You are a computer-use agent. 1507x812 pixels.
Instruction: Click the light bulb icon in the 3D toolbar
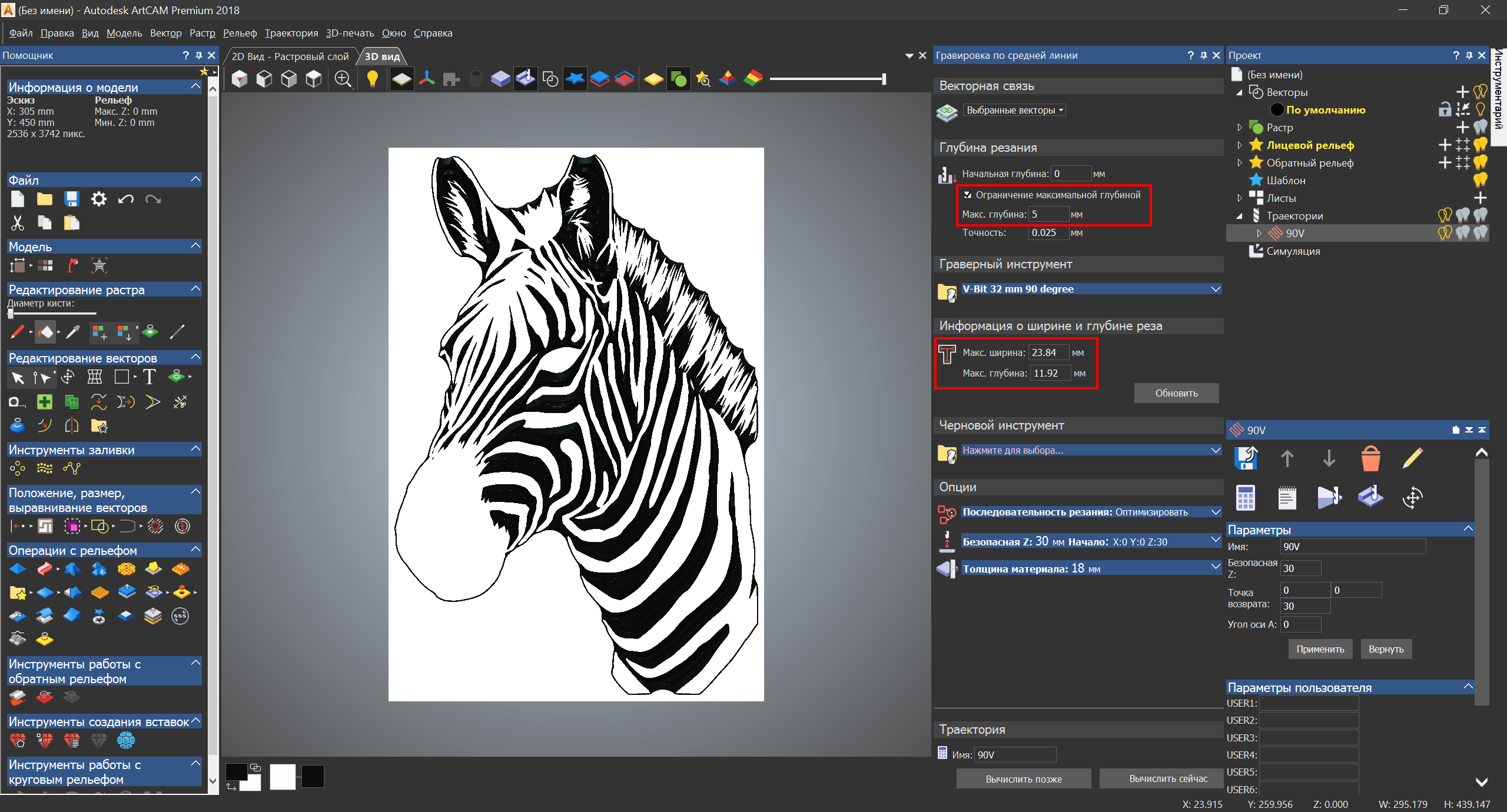coord(372,79)
